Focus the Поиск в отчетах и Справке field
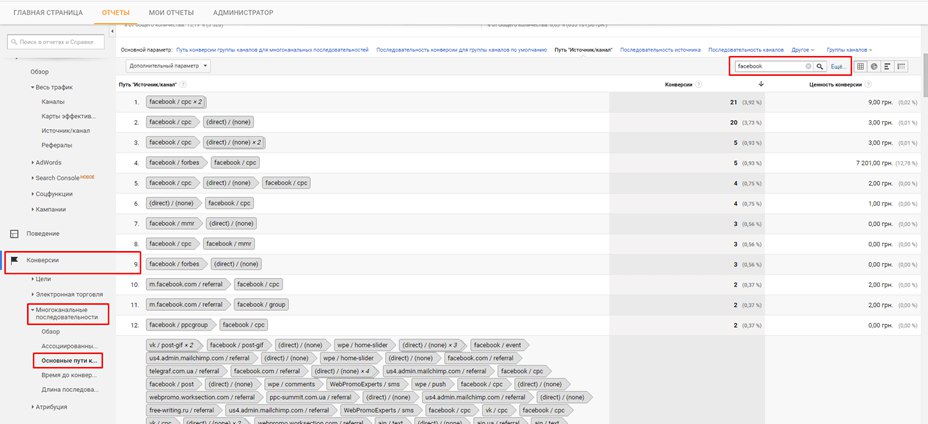928x424 pixels. (56, 42)
